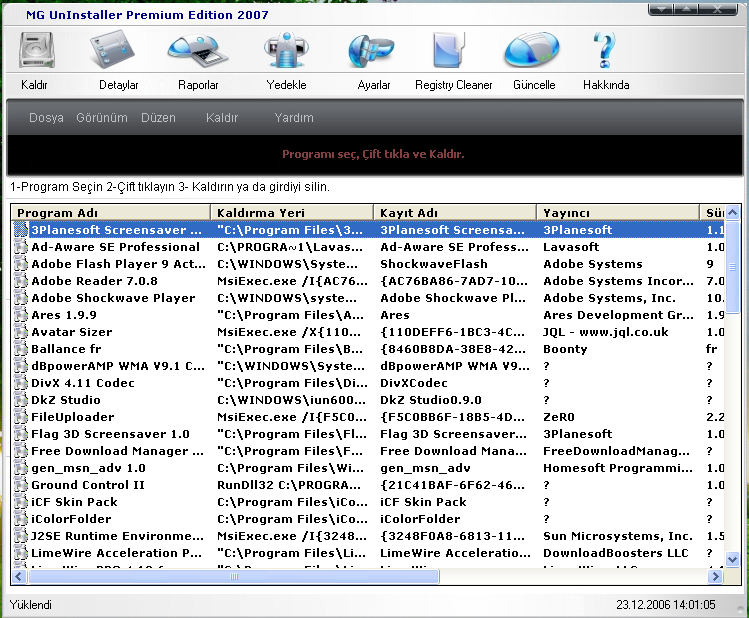This screenshot has width=749, height=618.
Task: Click the Yüklendi status bar text
Action: (x=31, y=605)
